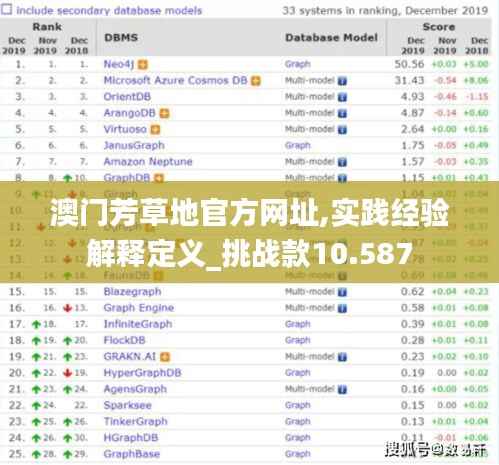Image resolution: width=499 pixels, height=465 pixels.
Task: Open the GraphDB link
Action: tap(127, 178)
